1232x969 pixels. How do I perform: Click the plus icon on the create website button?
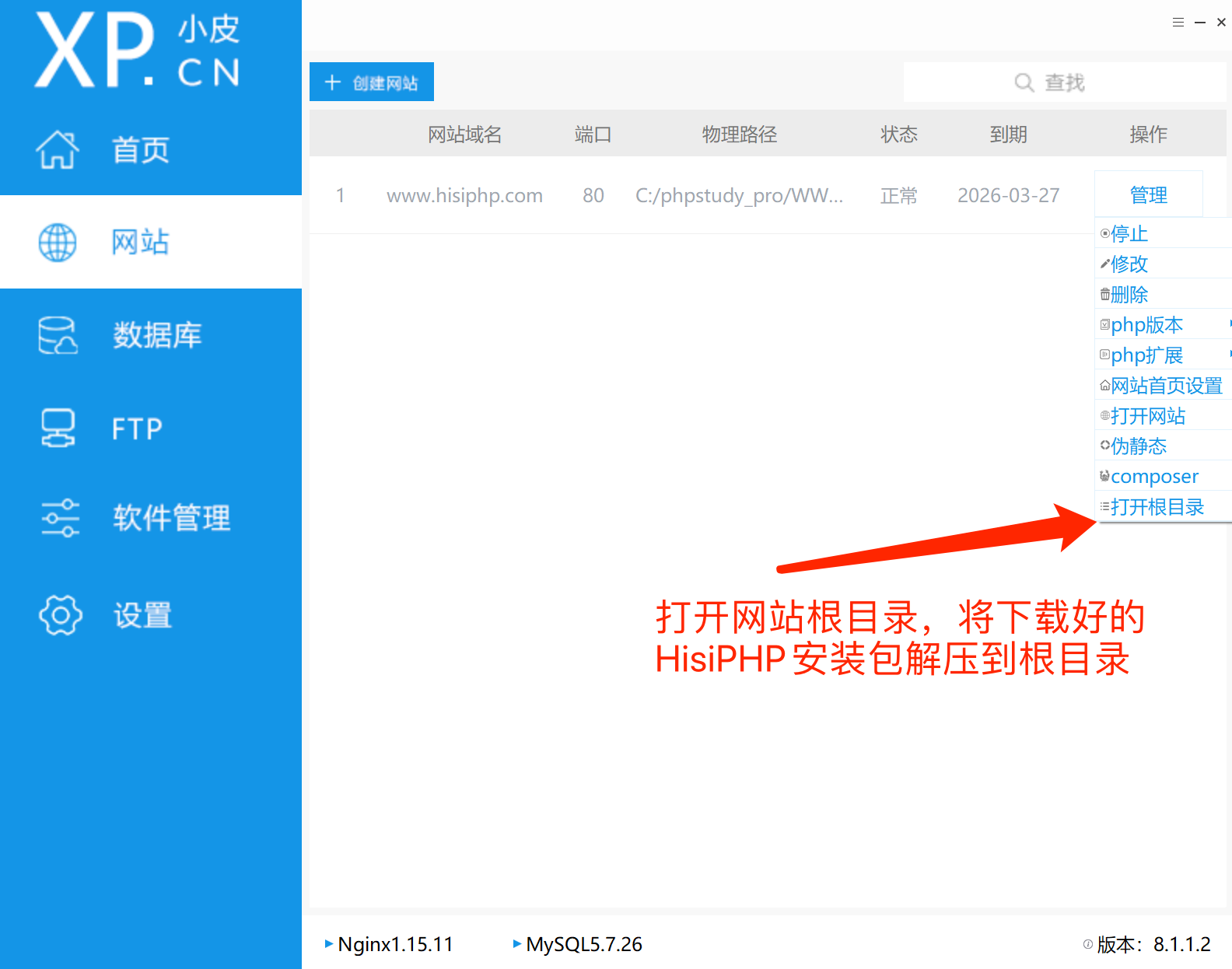[x=333, y=82]
